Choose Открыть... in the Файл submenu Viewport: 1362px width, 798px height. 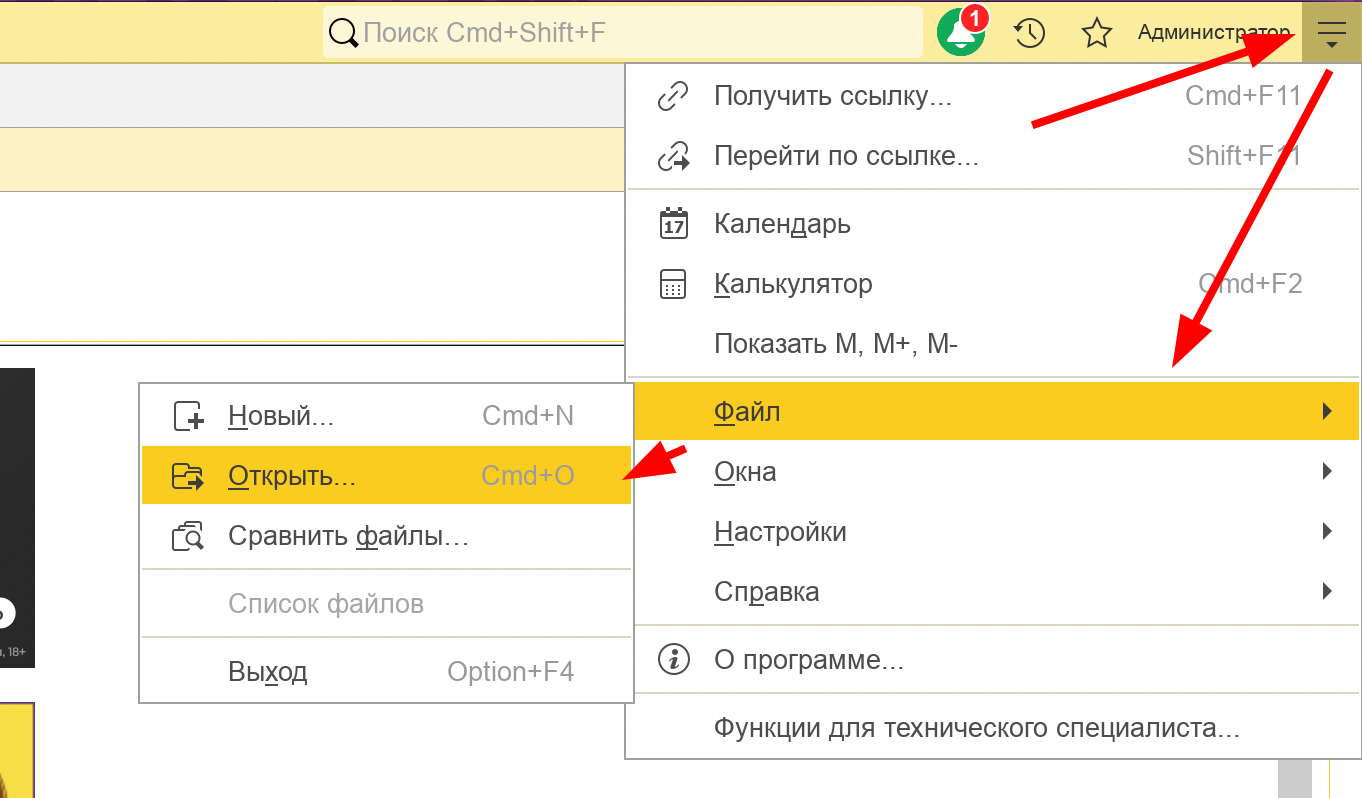386,475
